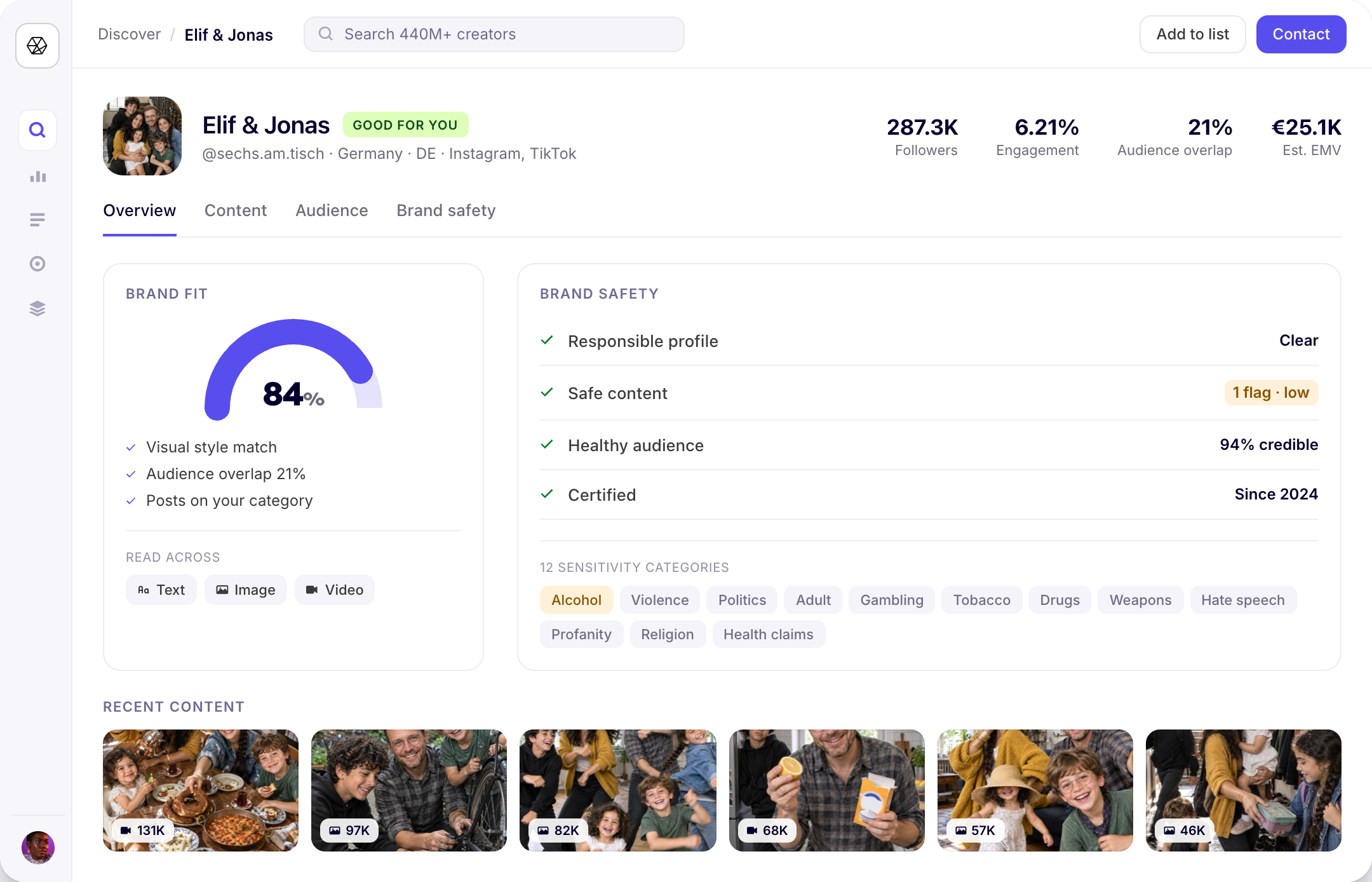1372x882 pixels.
Task: Click the 1 flag · low badge
Action: point(1271,393)
